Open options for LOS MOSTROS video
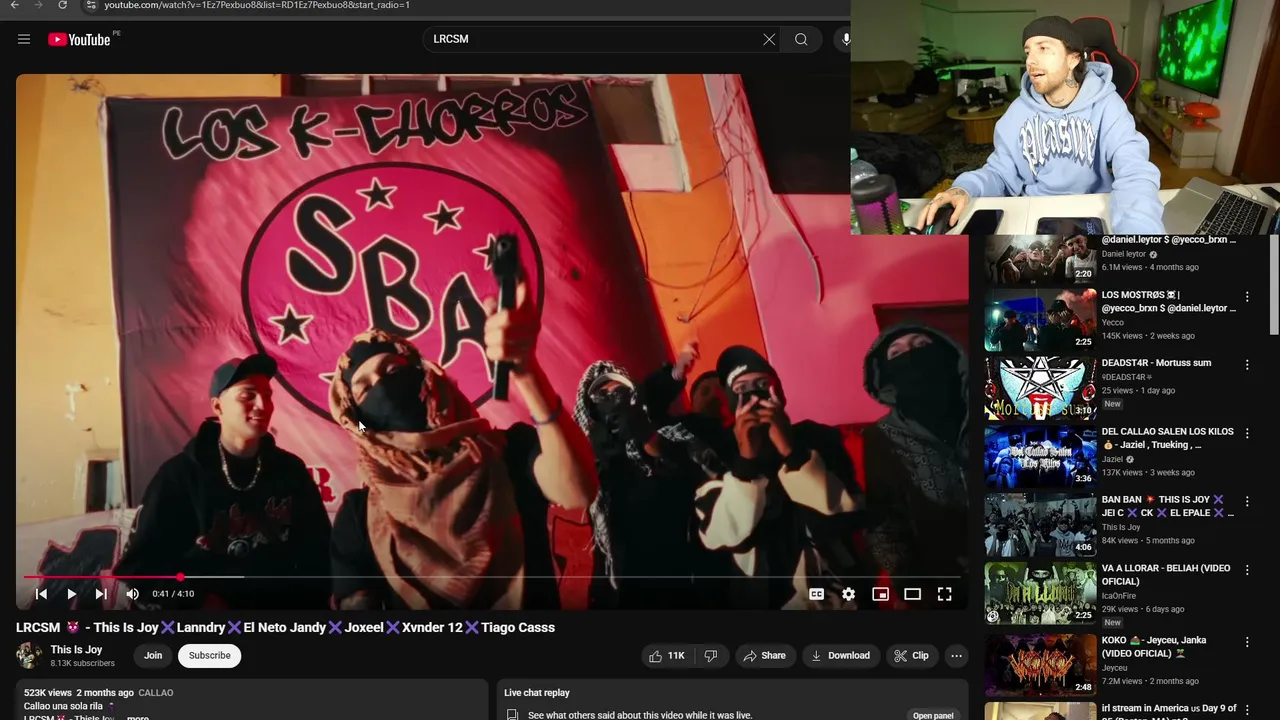The width and height of the screenshot is (1280, 720). [1247, 296]
